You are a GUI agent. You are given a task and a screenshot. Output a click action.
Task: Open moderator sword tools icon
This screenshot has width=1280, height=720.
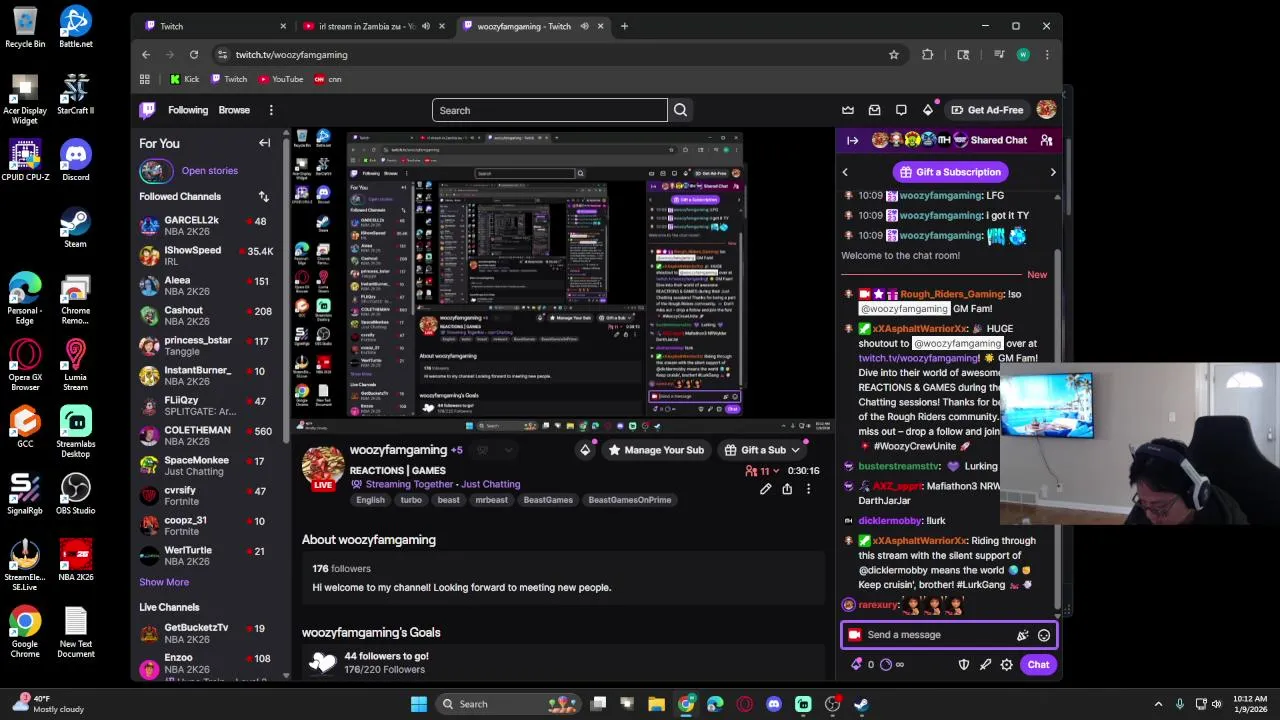coord(985,665)
